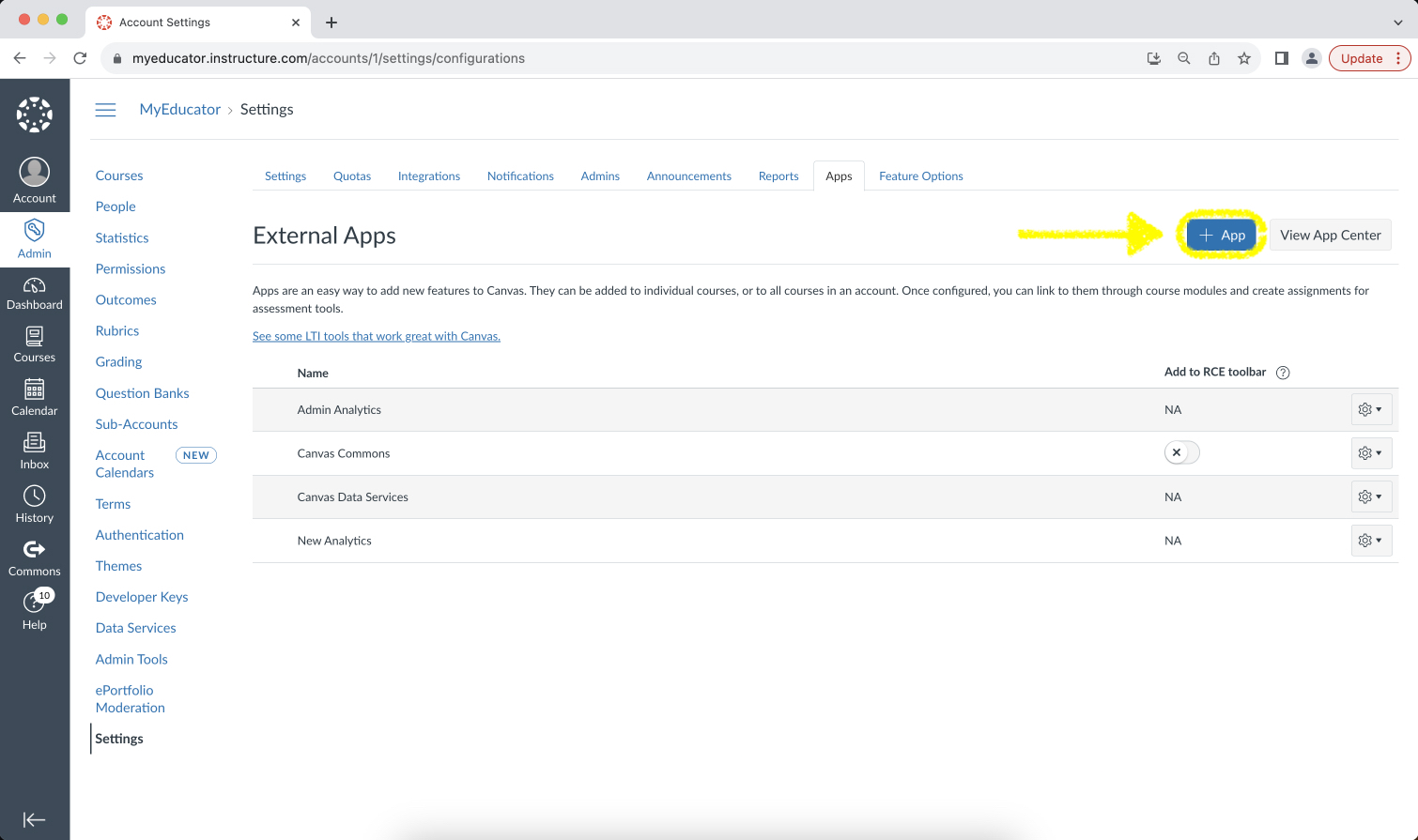Screen dimensions: 1418x840
Task: Open the LTI tools that work great link
Action: [x=377, y=336]
